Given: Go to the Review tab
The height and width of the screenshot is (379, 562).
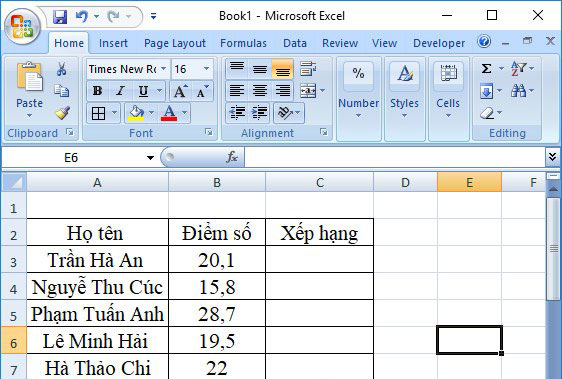Looking at the screenshot, I should (x=340, y=43).
